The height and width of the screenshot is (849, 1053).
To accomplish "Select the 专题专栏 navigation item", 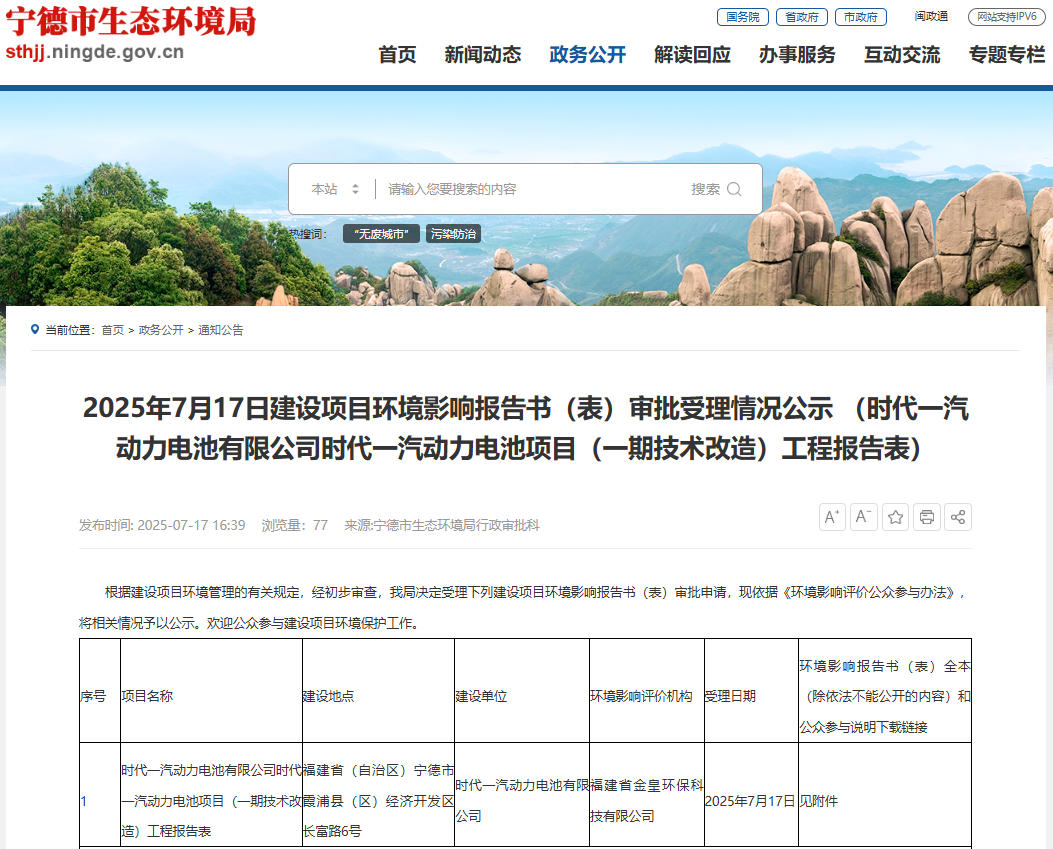I will click(x=1006, y=56).
